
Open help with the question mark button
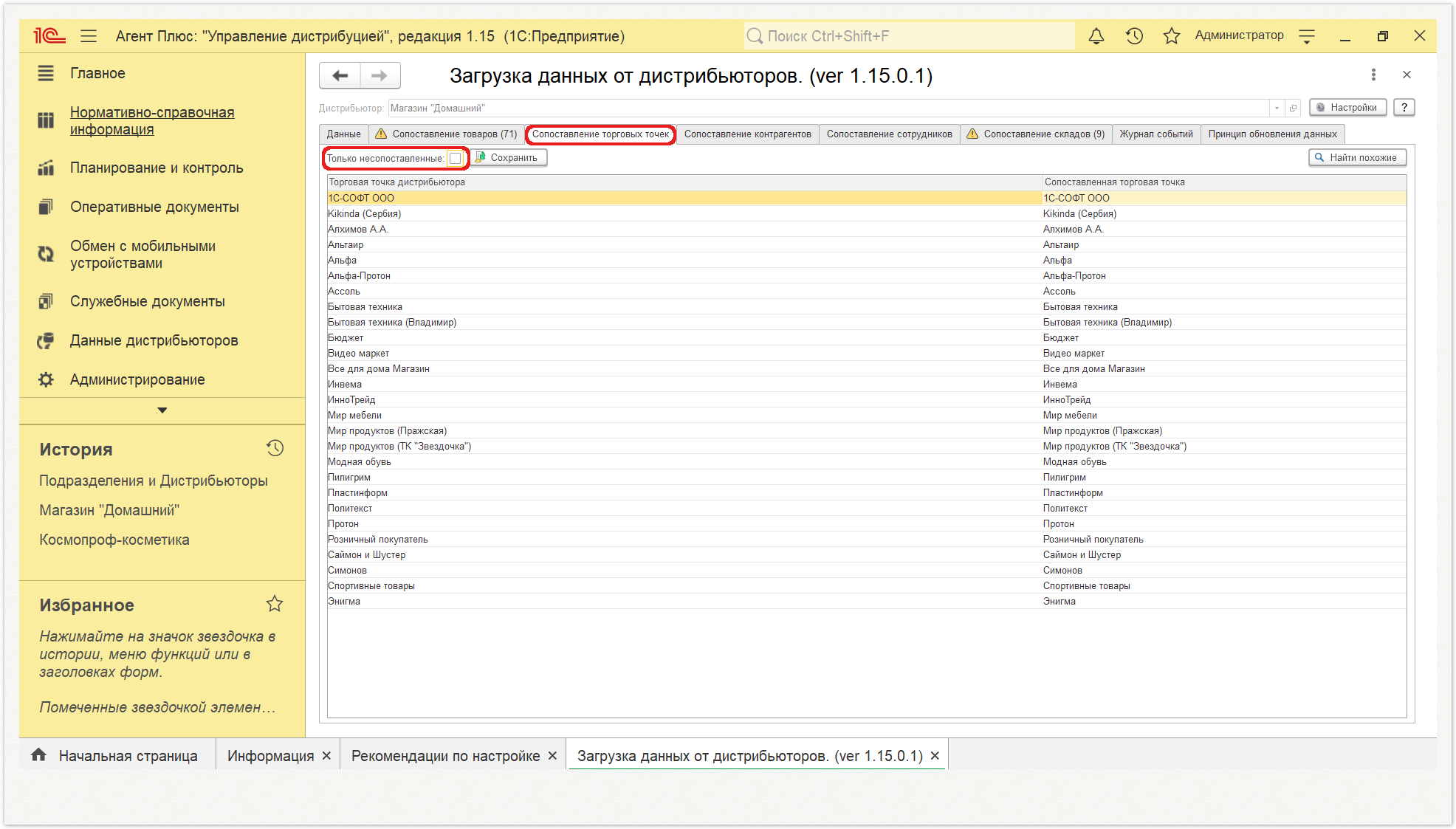tap(1404, 107)
